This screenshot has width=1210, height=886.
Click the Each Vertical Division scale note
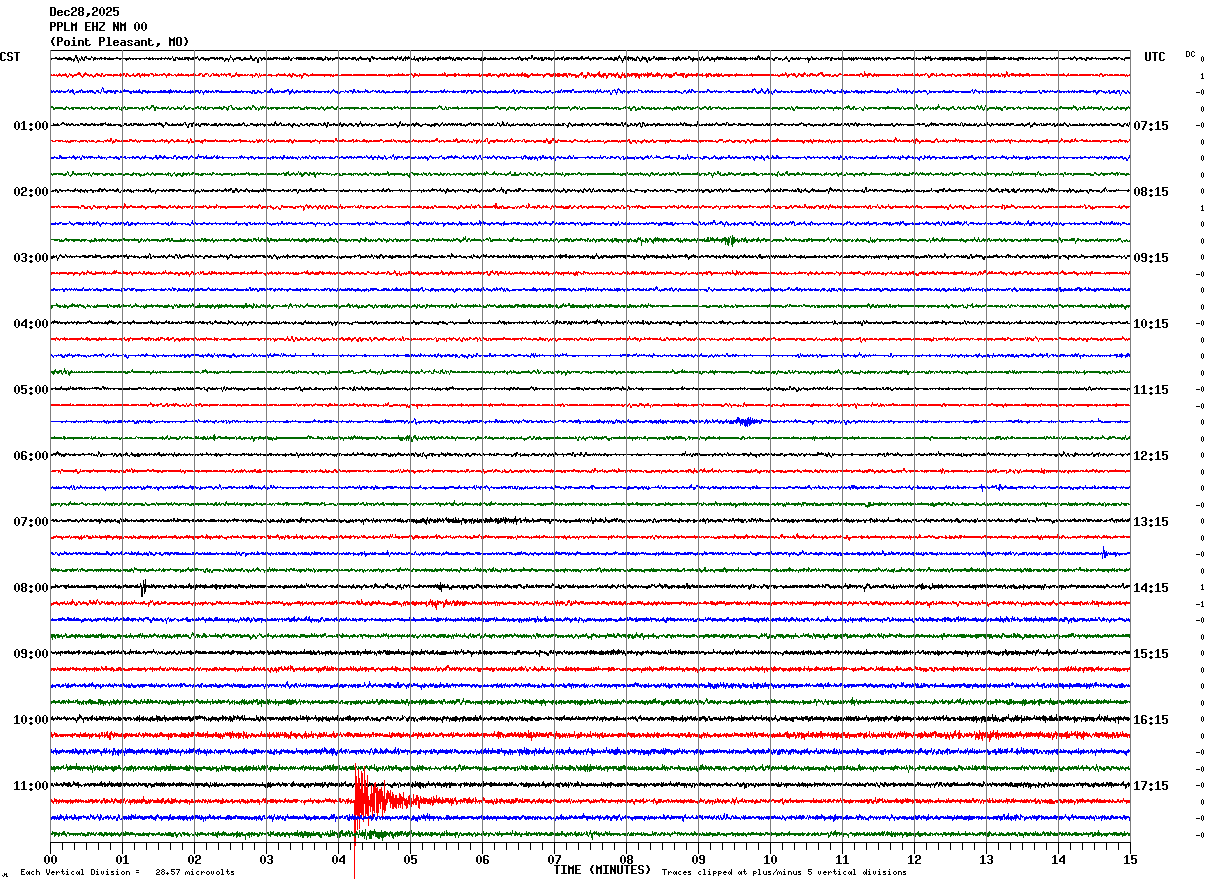[127, 873]
